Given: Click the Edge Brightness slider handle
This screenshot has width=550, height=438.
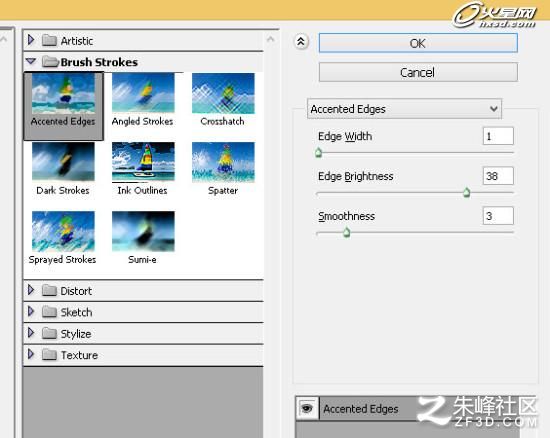Looking at the screenshot, I should point(467,192).
